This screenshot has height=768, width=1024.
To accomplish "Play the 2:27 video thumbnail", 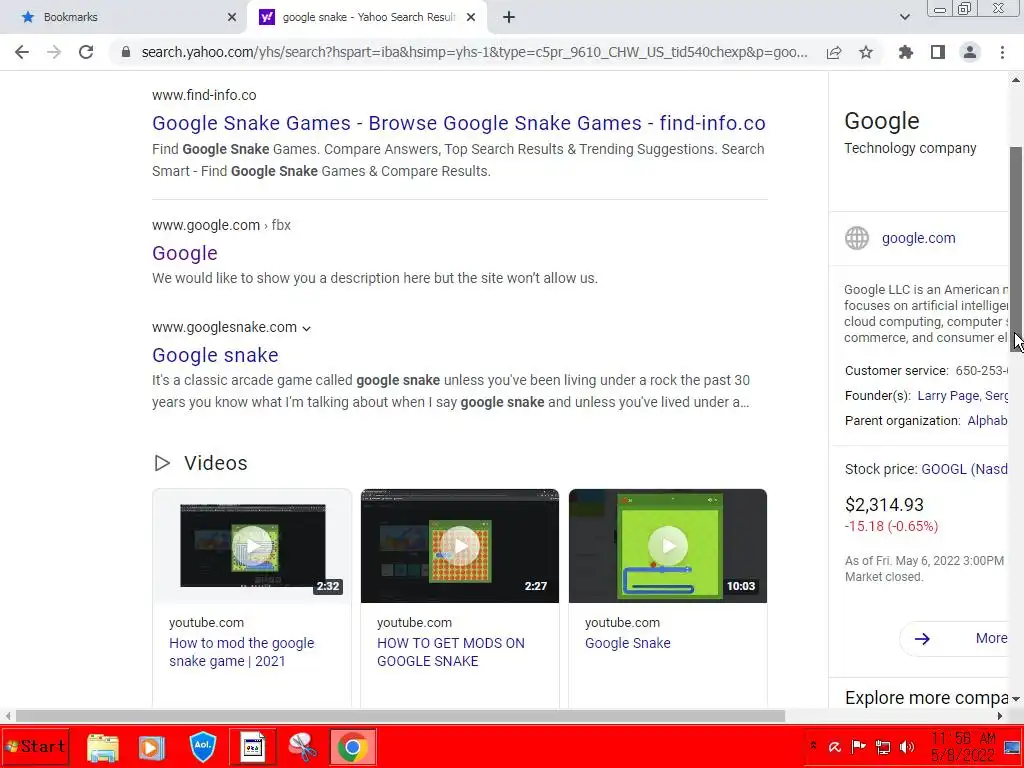I will coord(460,546).
